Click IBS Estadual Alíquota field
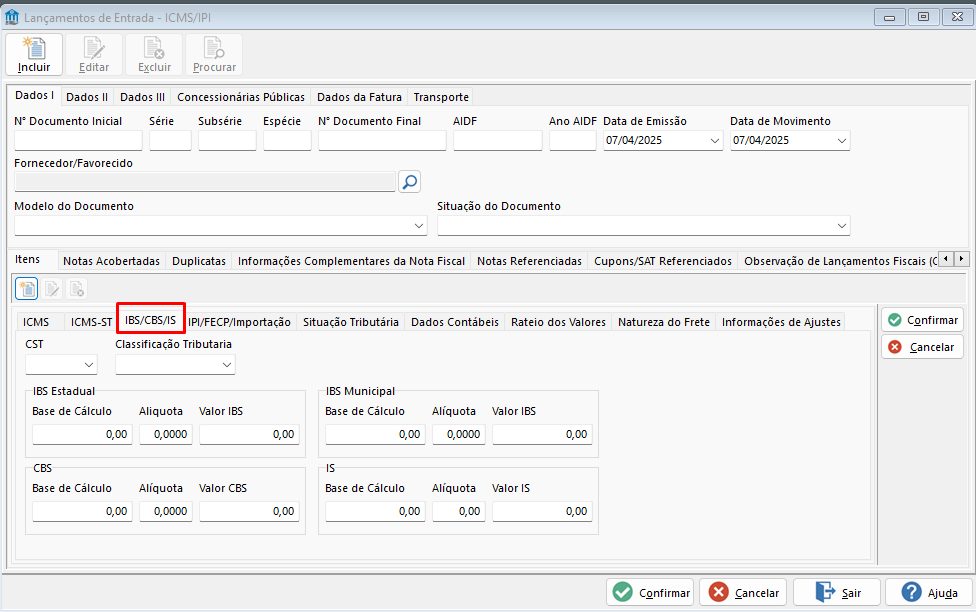 [x=166, y=434]
